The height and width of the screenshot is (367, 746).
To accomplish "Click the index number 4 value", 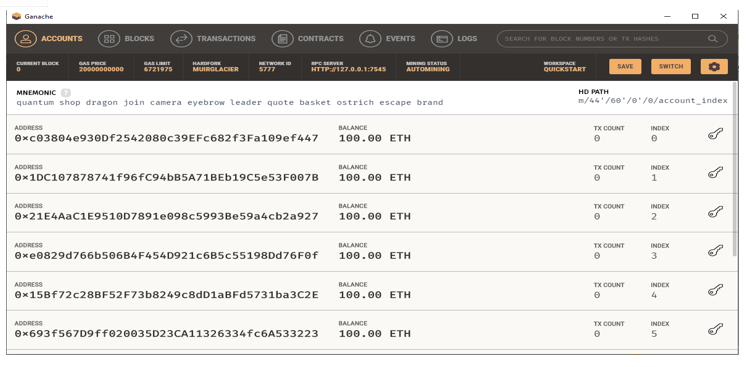I will (654, 295).
